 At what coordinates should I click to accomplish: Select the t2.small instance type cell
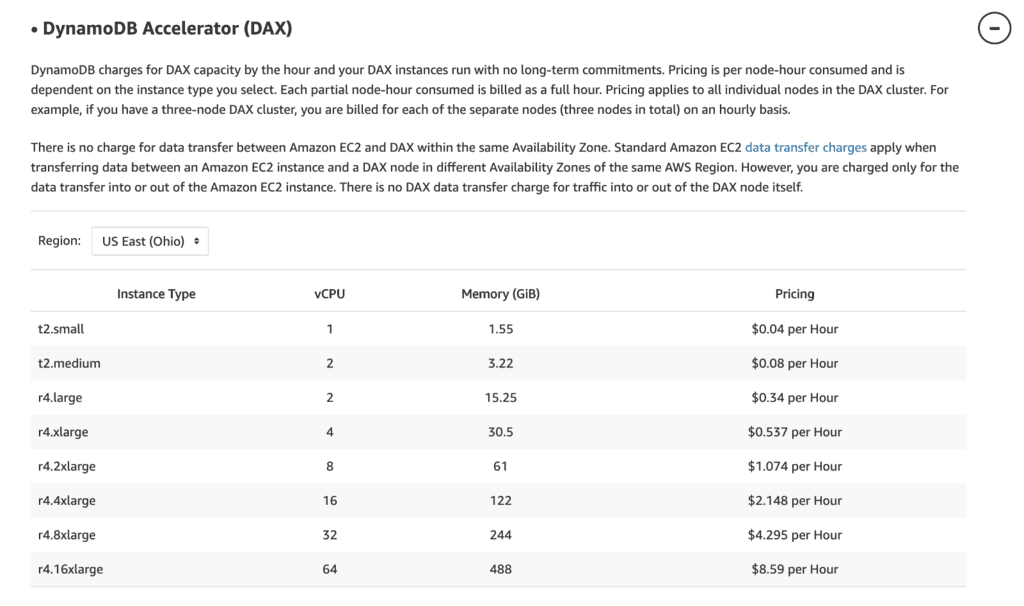61,329
